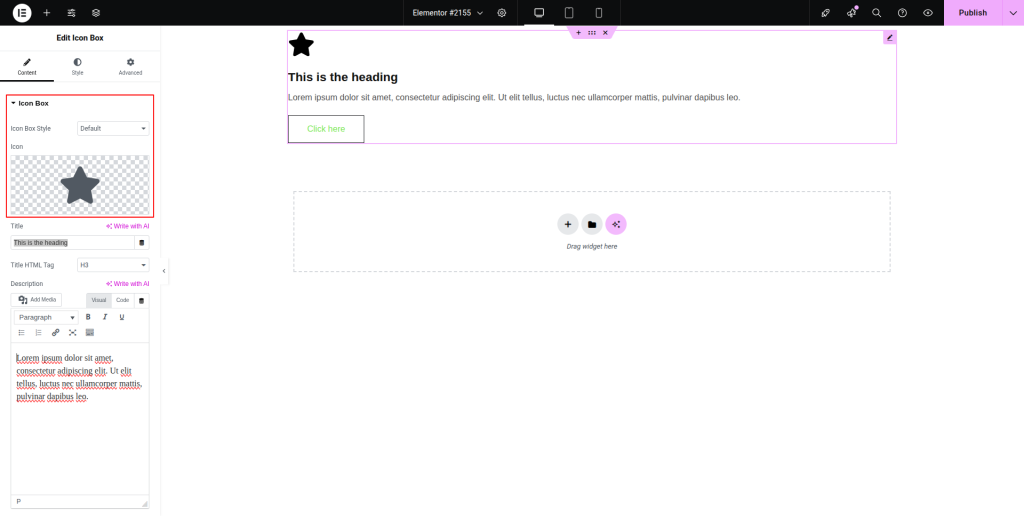Select the star icon on canvas
The height and width of the screenshot is (516, 1024).
(x=301, y=45)
